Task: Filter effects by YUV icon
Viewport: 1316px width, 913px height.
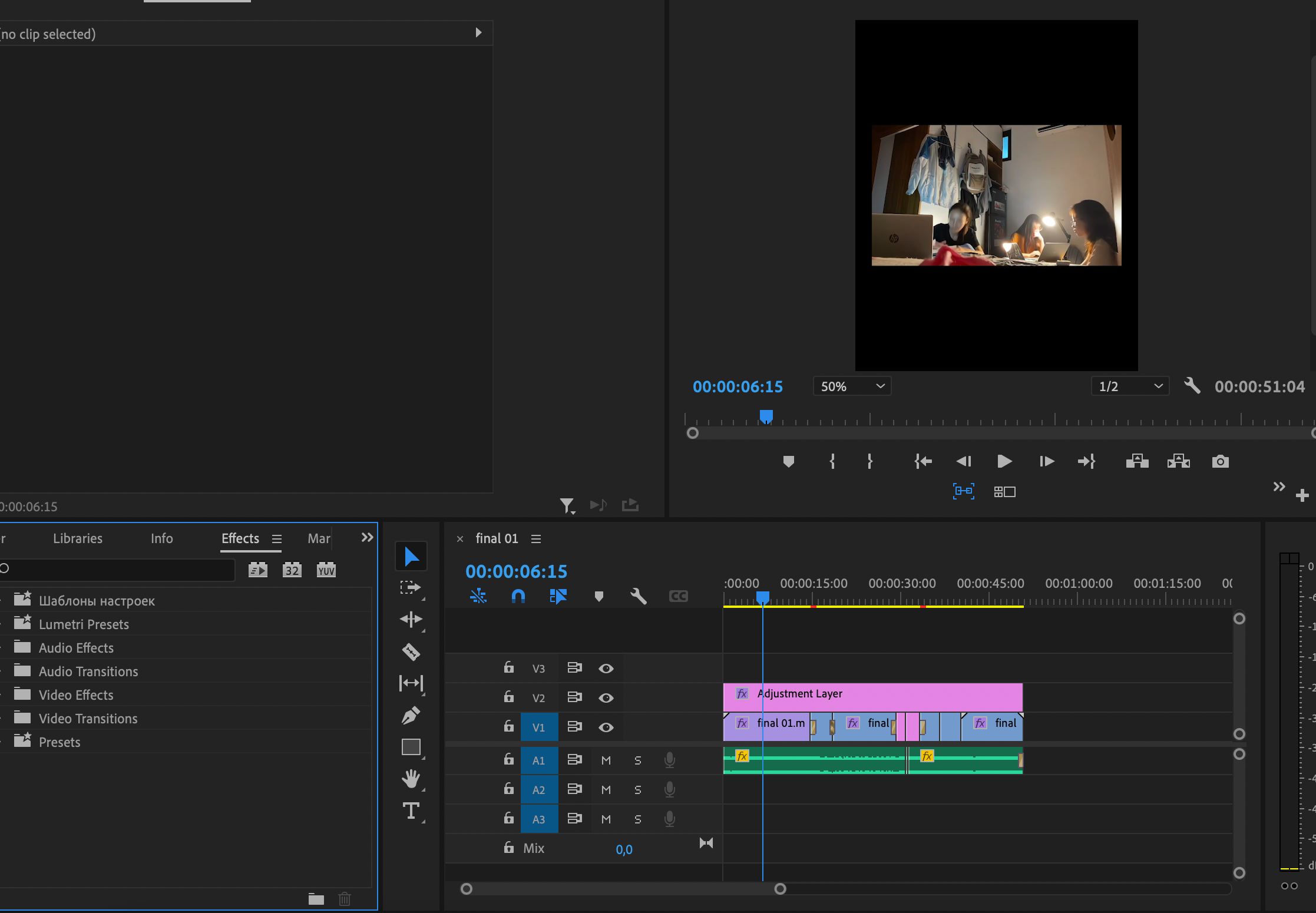Action: point(326,570)
